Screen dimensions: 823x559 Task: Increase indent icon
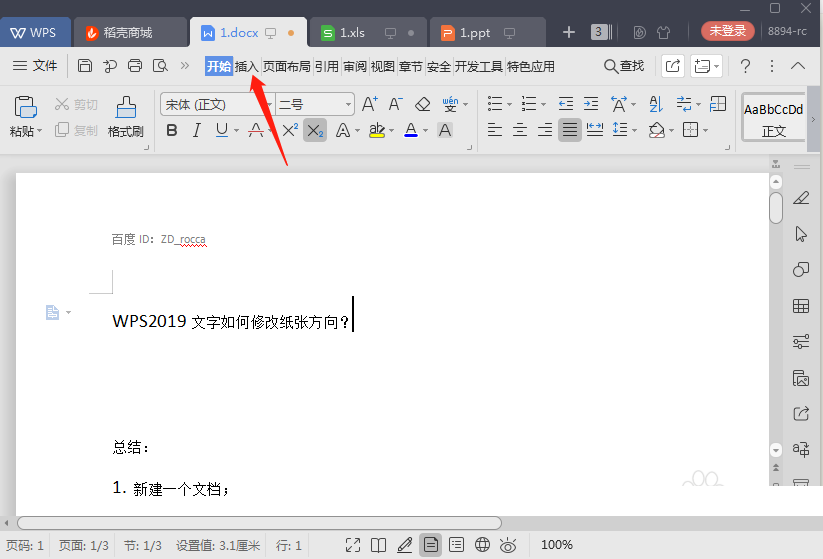(x=591, y=104)
